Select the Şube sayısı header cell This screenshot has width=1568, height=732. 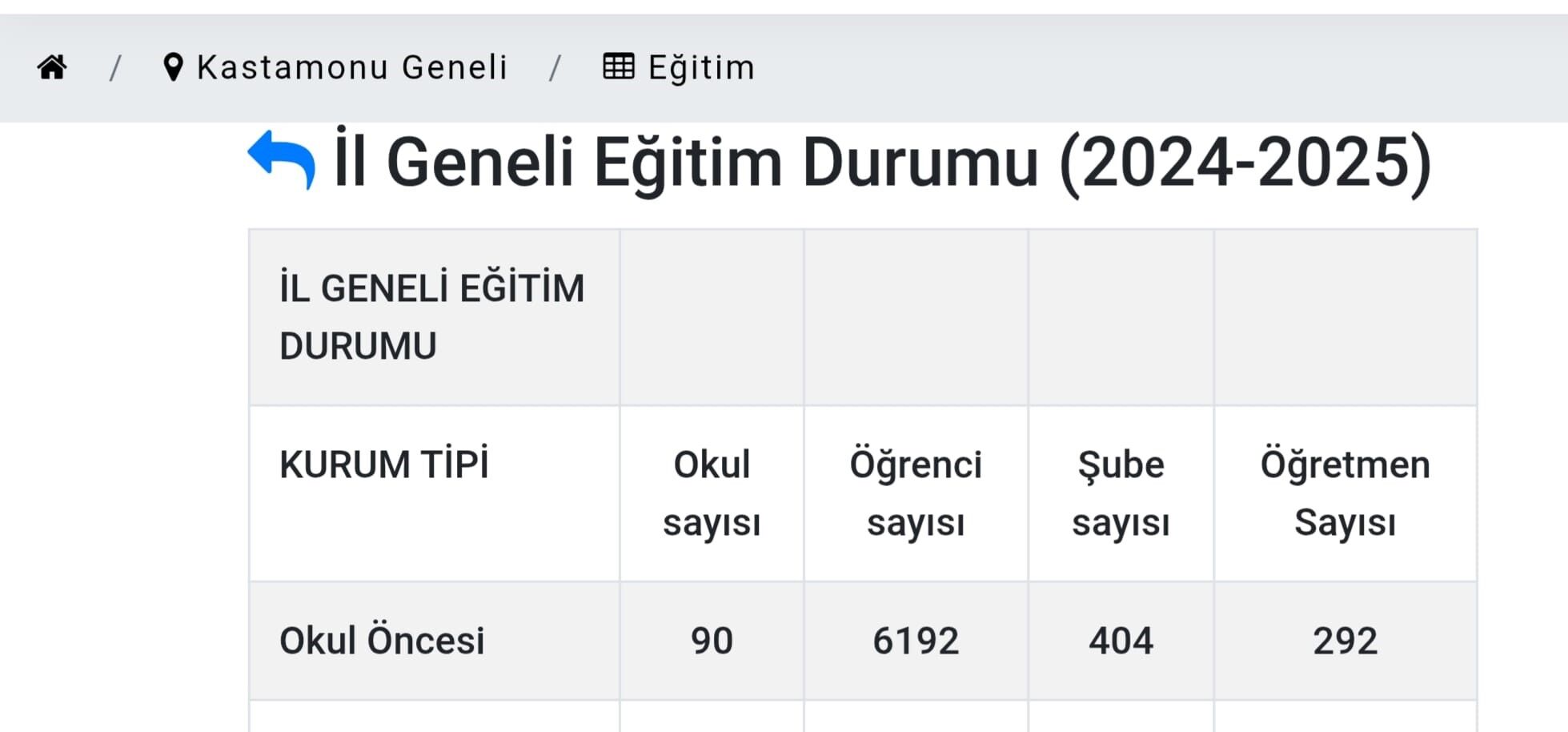1120,492
